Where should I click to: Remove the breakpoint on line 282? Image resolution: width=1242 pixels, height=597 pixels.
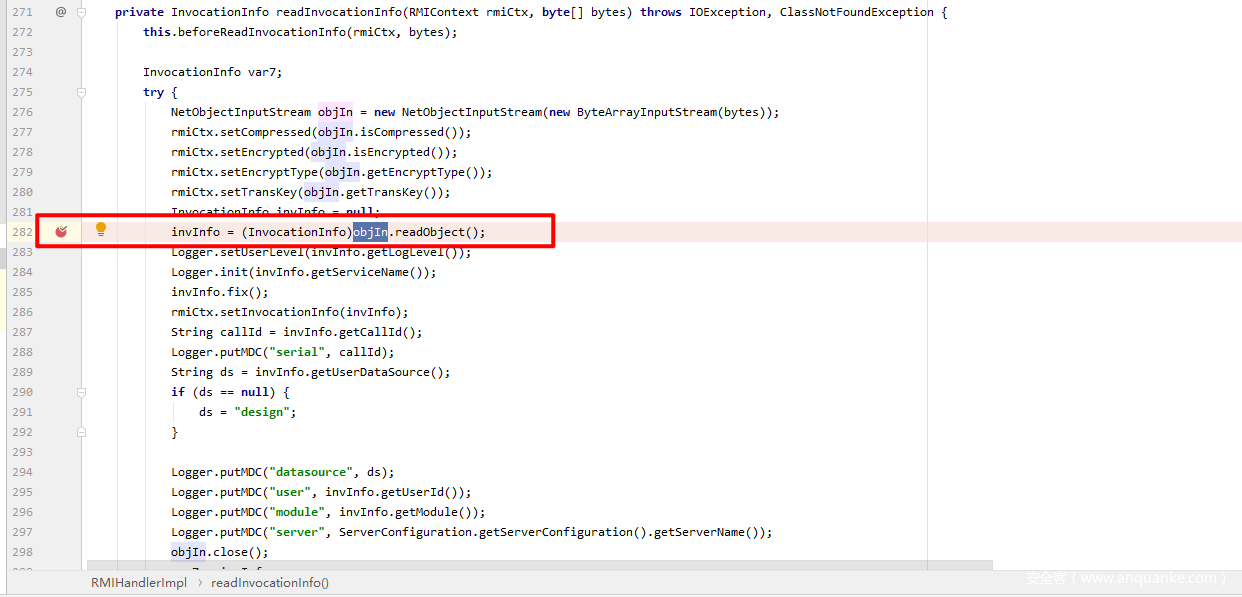61,232
